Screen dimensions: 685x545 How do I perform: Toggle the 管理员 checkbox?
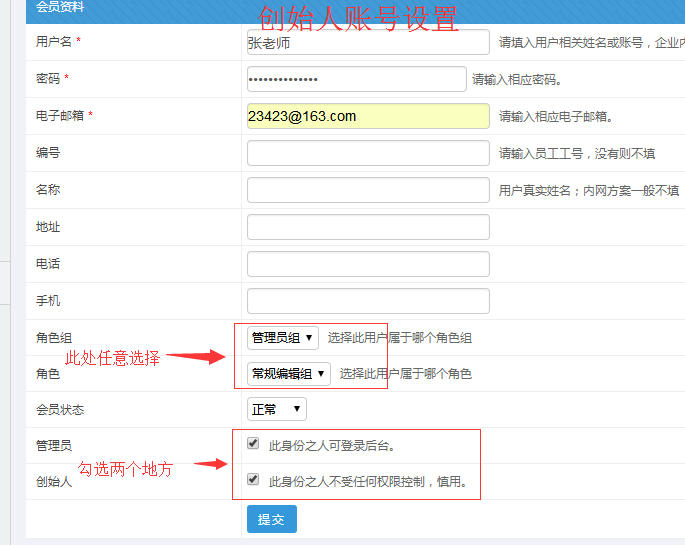point(253,444)
